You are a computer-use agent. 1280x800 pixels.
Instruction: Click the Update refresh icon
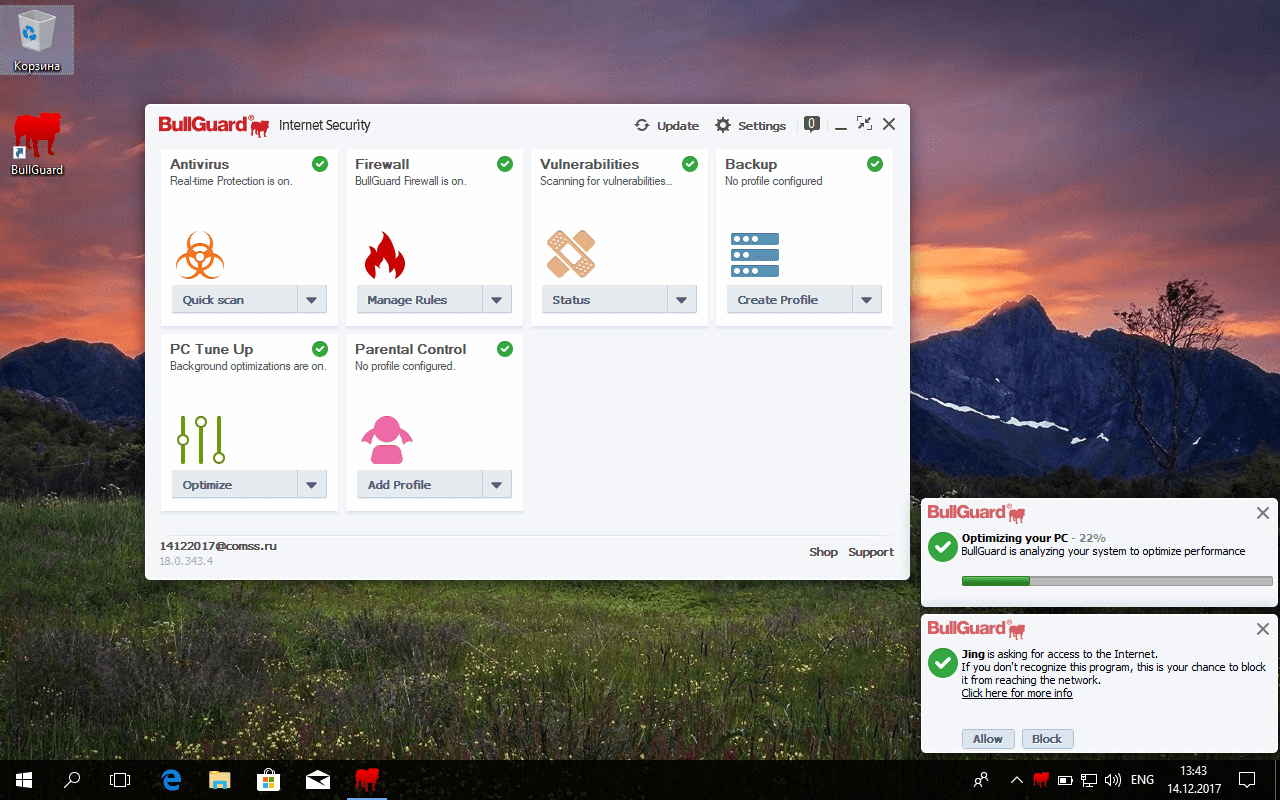(x=642, y=125)
